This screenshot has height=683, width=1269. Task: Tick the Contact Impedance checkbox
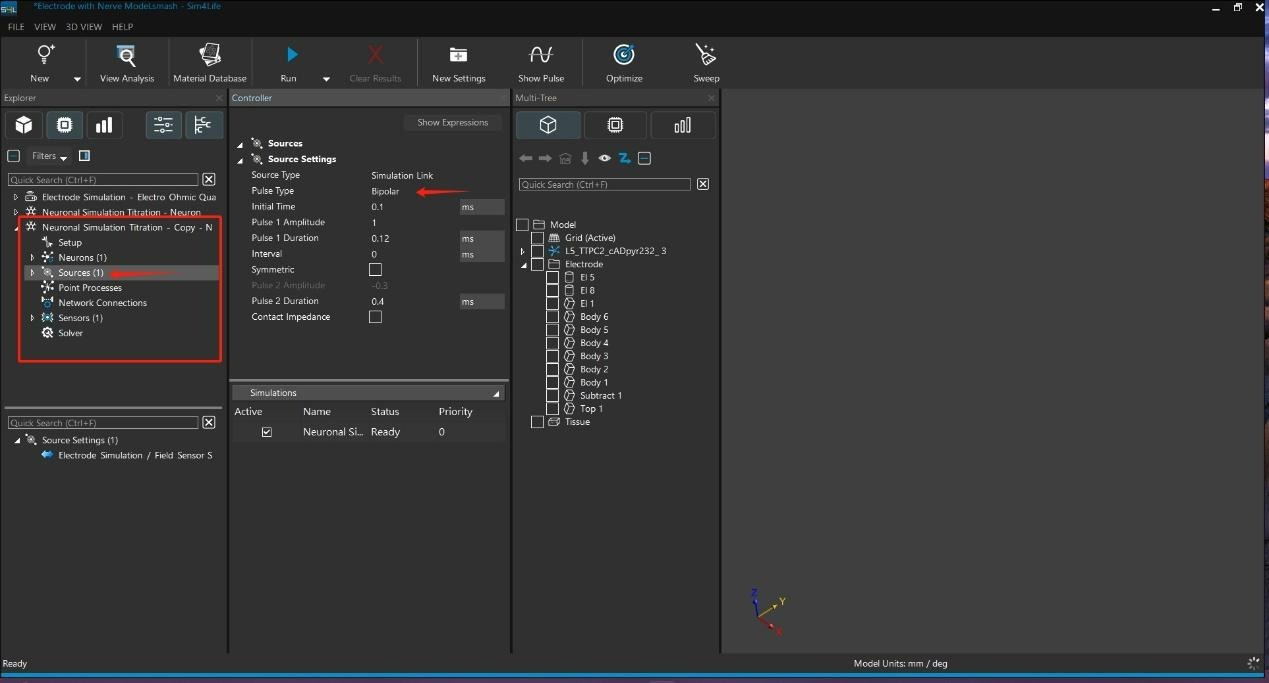tap(376, 317)
